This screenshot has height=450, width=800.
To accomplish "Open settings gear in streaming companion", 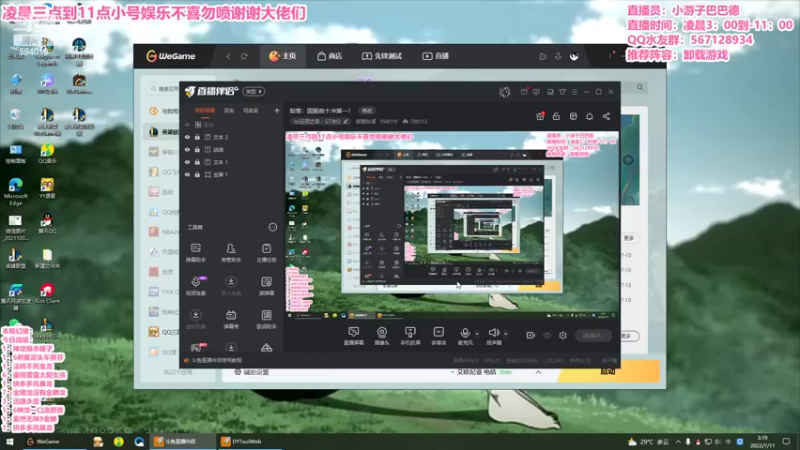I will [x=563, y=335].
